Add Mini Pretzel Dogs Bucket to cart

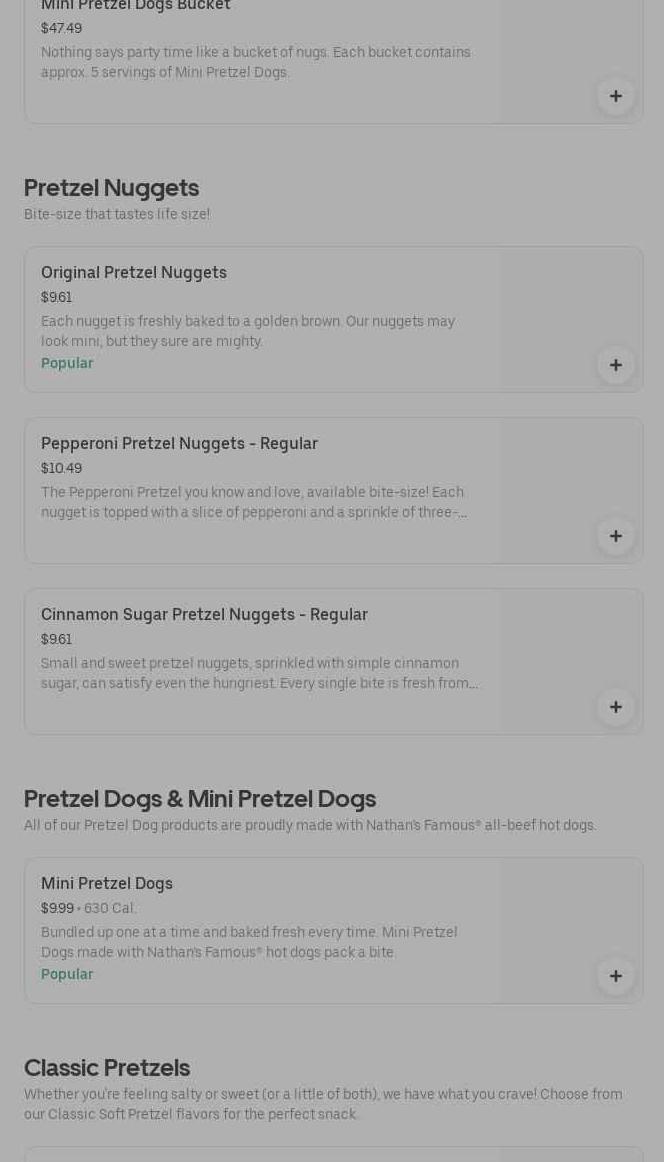pos(615,97)
